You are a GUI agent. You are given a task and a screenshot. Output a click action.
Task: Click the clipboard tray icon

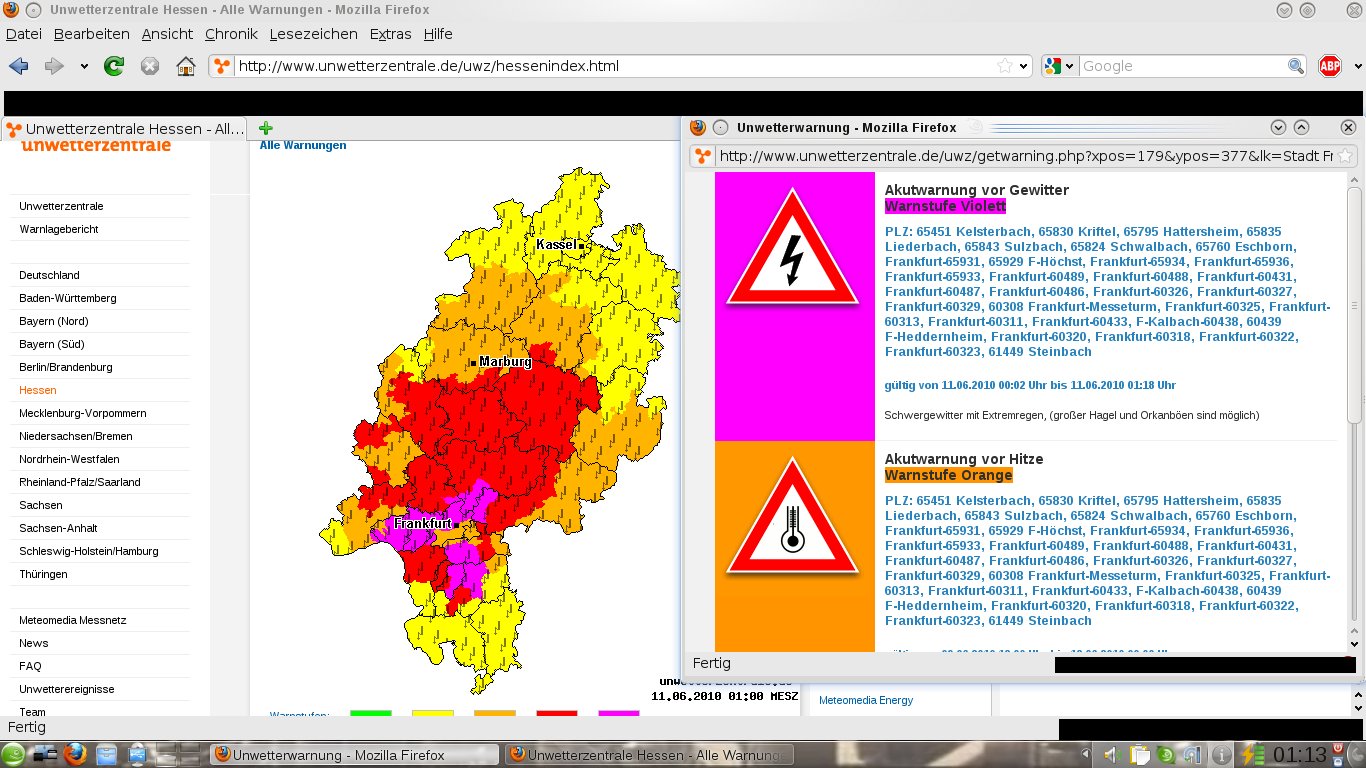pos(1140,755)
